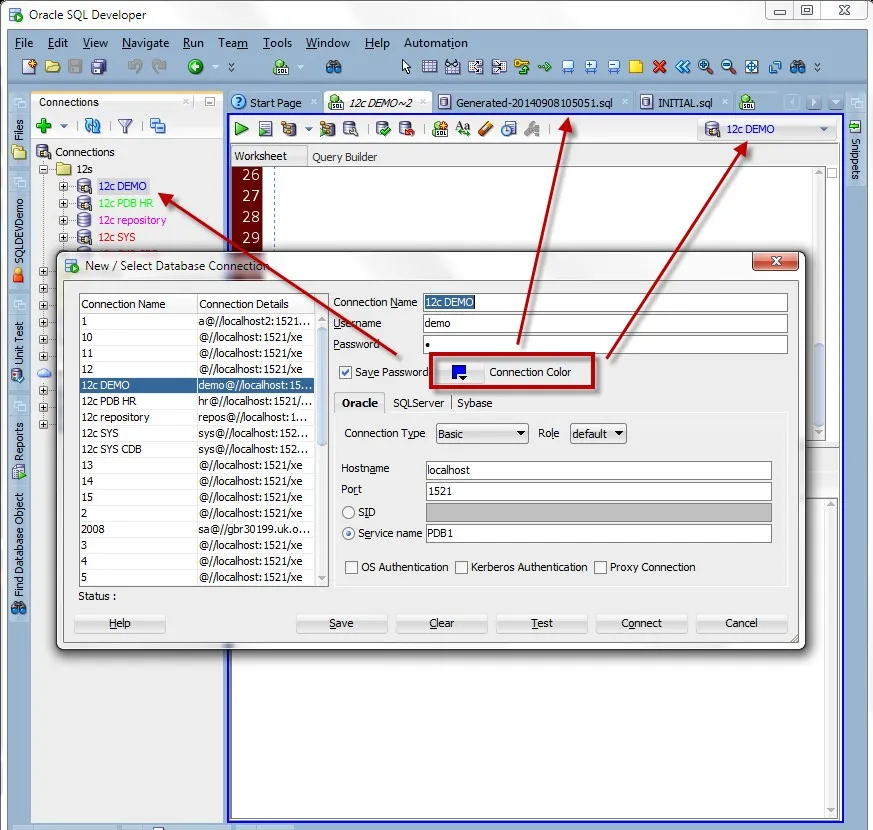Click the Filter funnel icon in Connections

click(x=125, y=126)
